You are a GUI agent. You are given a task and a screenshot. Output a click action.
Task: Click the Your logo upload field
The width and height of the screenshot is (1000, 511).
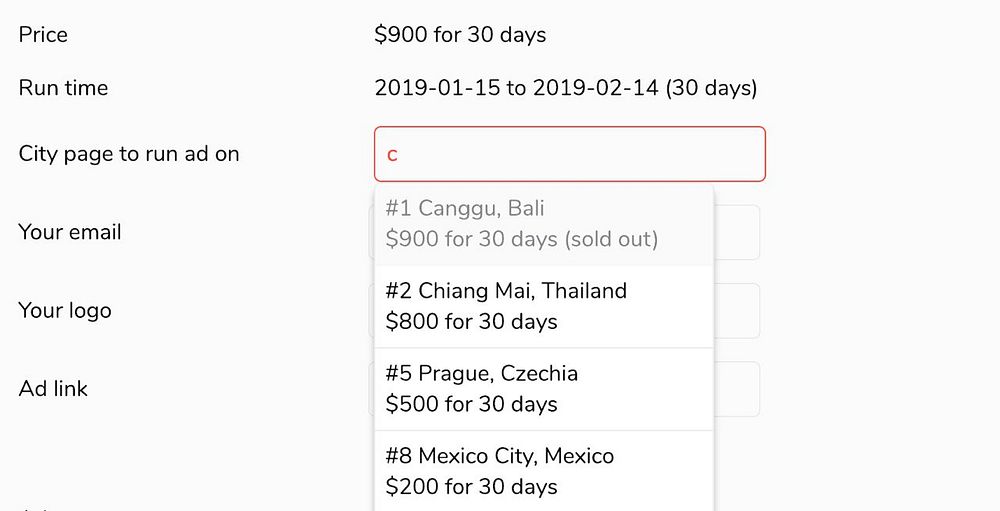click(x=737, y=310)
